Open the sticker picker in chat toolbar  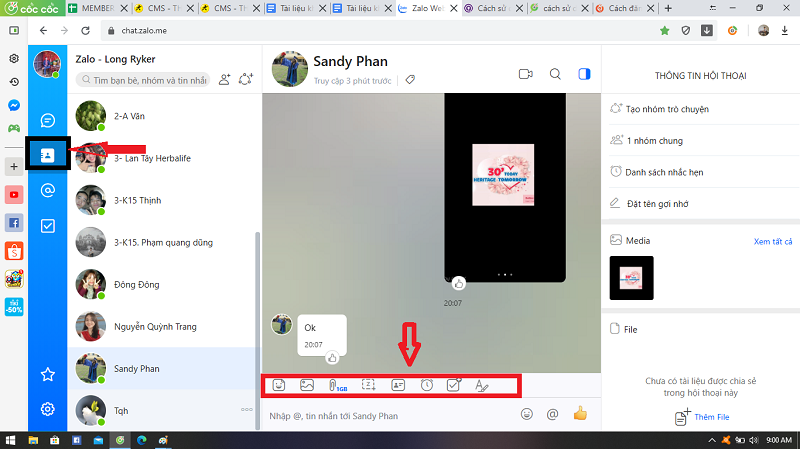click(279, 385)
